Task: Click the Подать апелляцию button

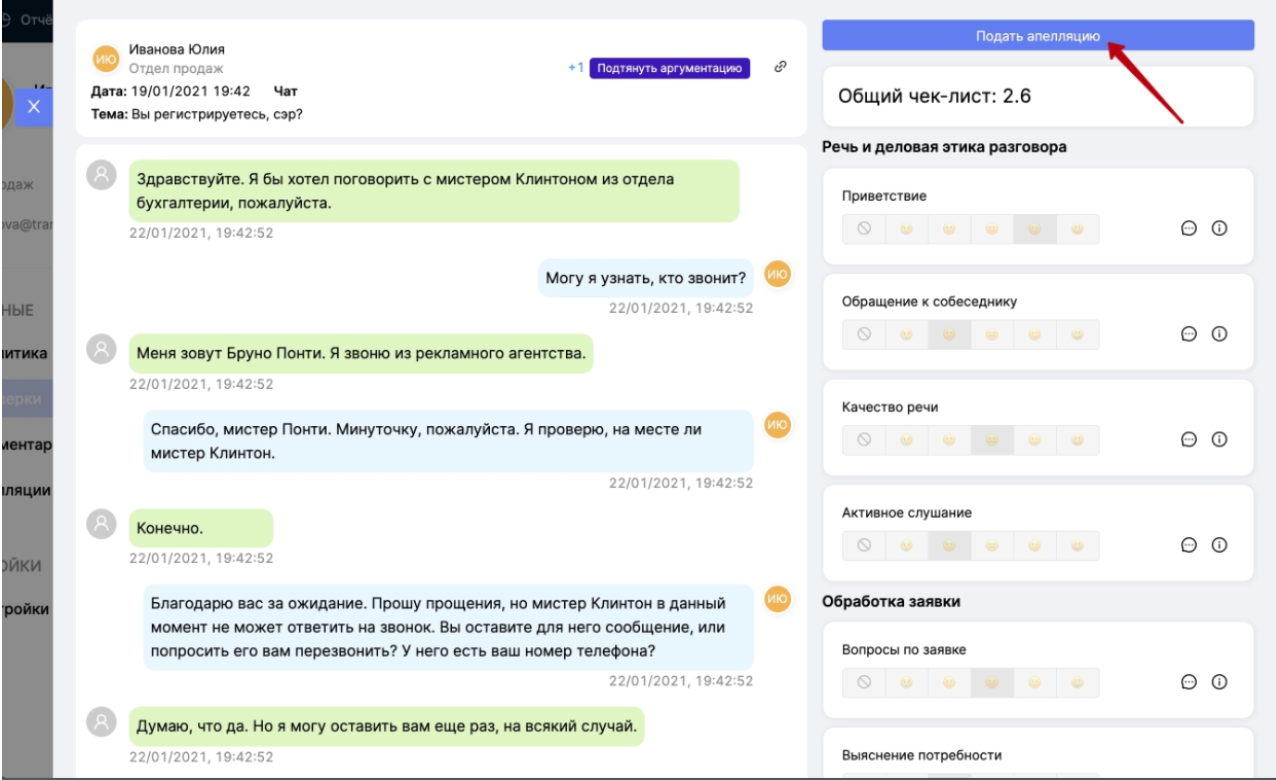Action: tap(1038, 36)
